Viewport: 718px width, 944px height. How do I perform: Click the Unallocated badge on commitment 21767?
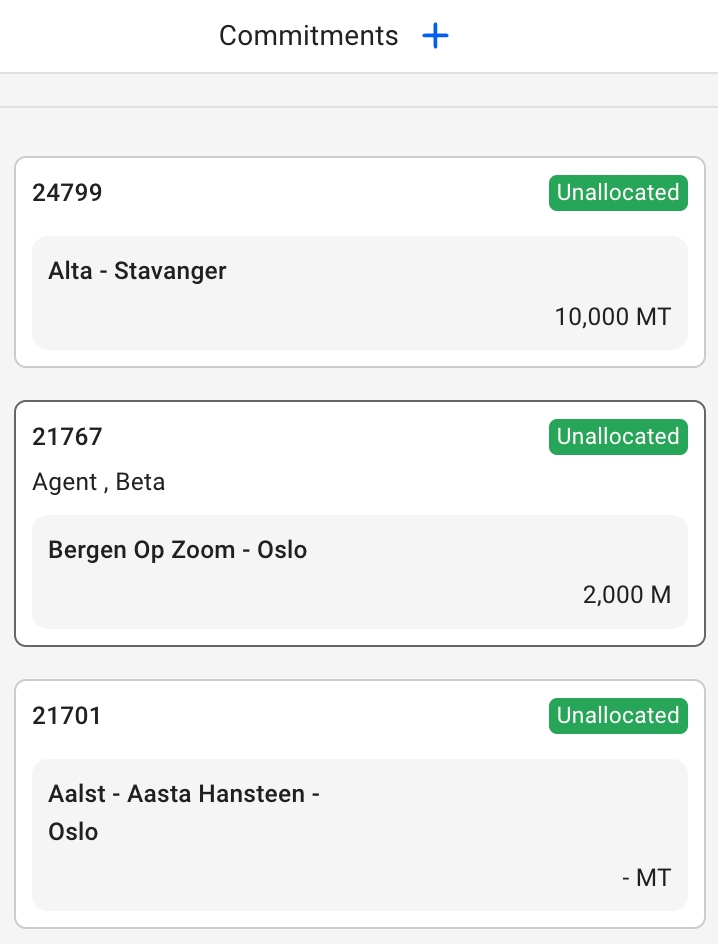pos(617,437)
